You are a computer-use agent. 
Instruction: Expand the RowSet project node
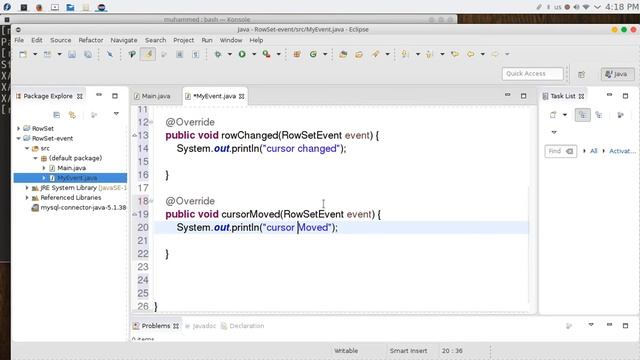point(18,129)
